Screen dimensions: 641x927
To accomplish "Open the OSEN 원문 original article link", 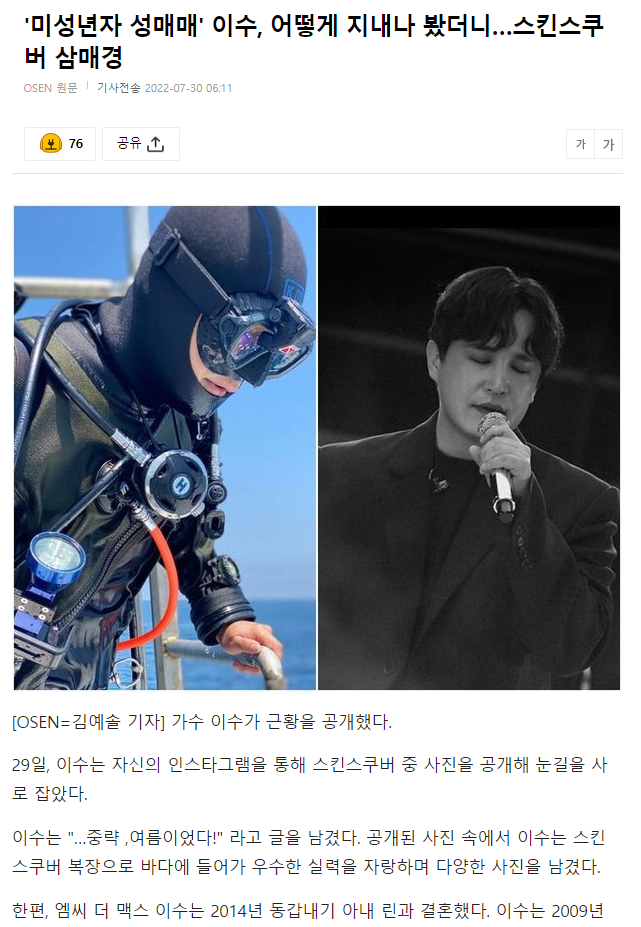I will pos(50,88).
